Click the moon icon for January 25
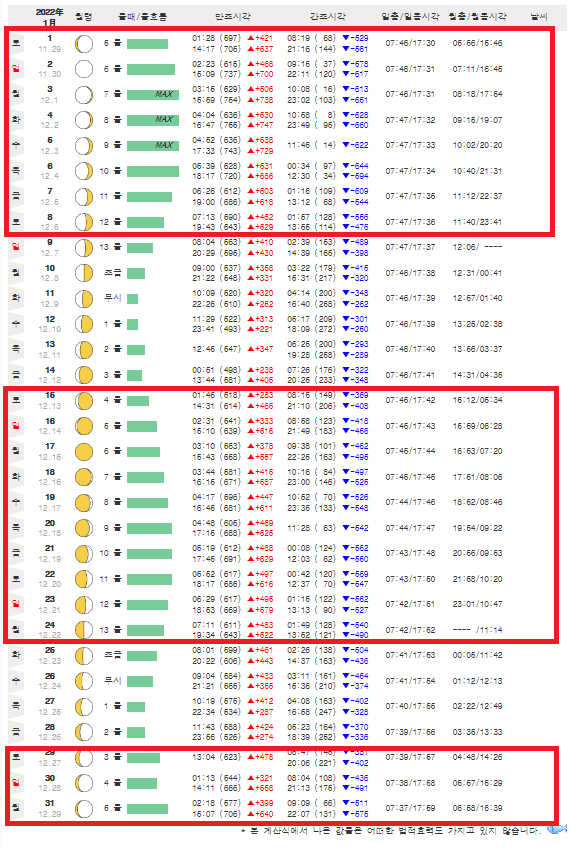This screenshot has height=848, width=571. point(84,655)
